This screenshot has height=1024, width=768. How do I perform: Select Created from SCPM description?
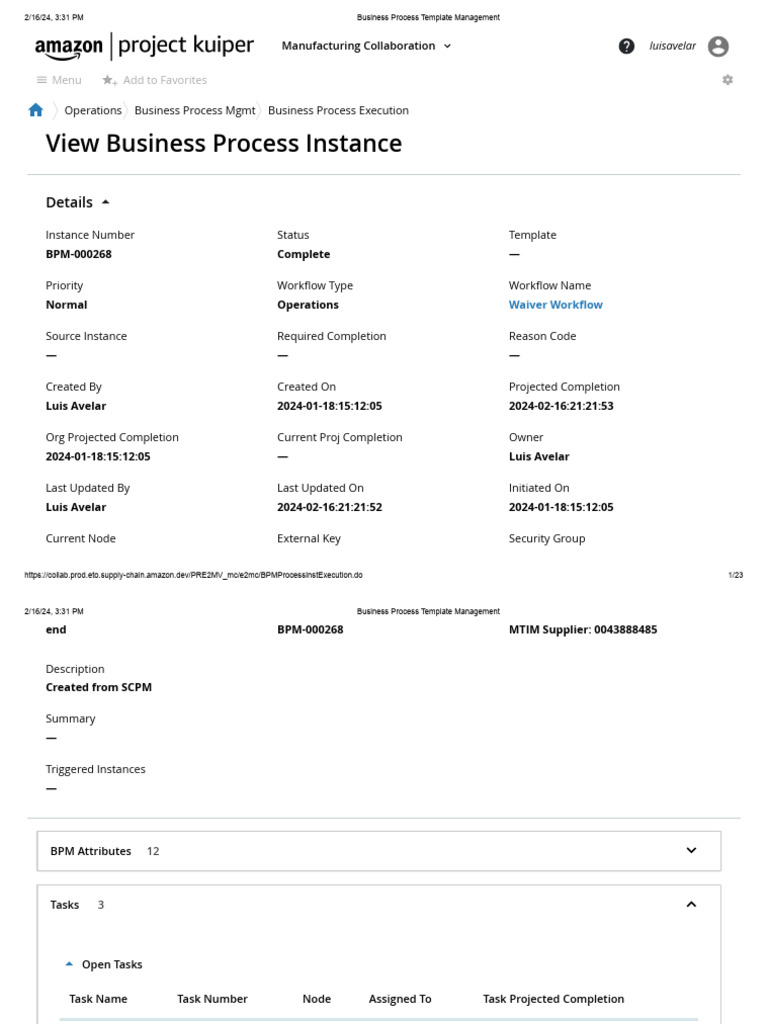click(99, 687)
